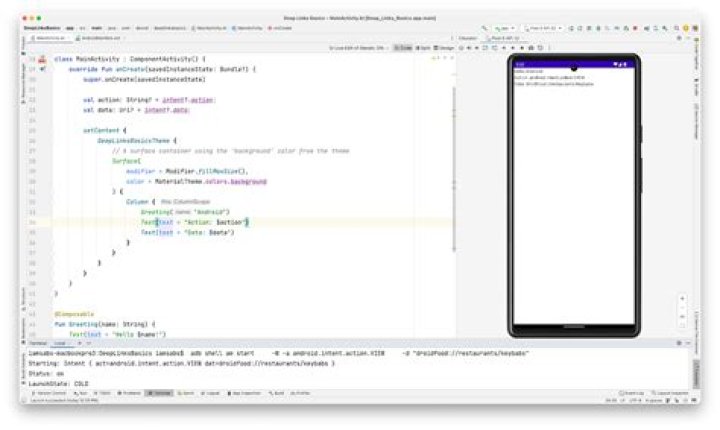The width and height of the screenshot is (720, 430).
Task: Hide the terminal tool window
Action: (x=688, y=343)
